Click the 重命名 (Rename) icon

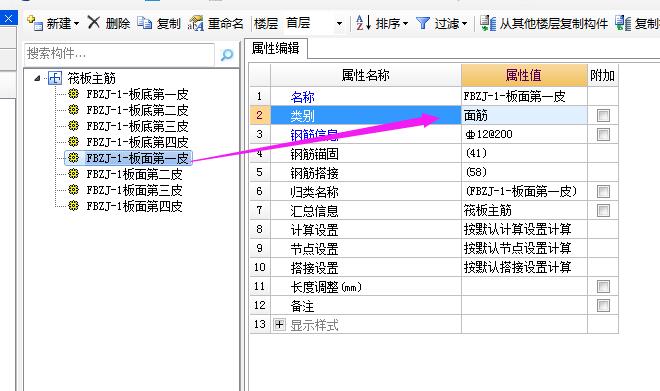(196, 23)
